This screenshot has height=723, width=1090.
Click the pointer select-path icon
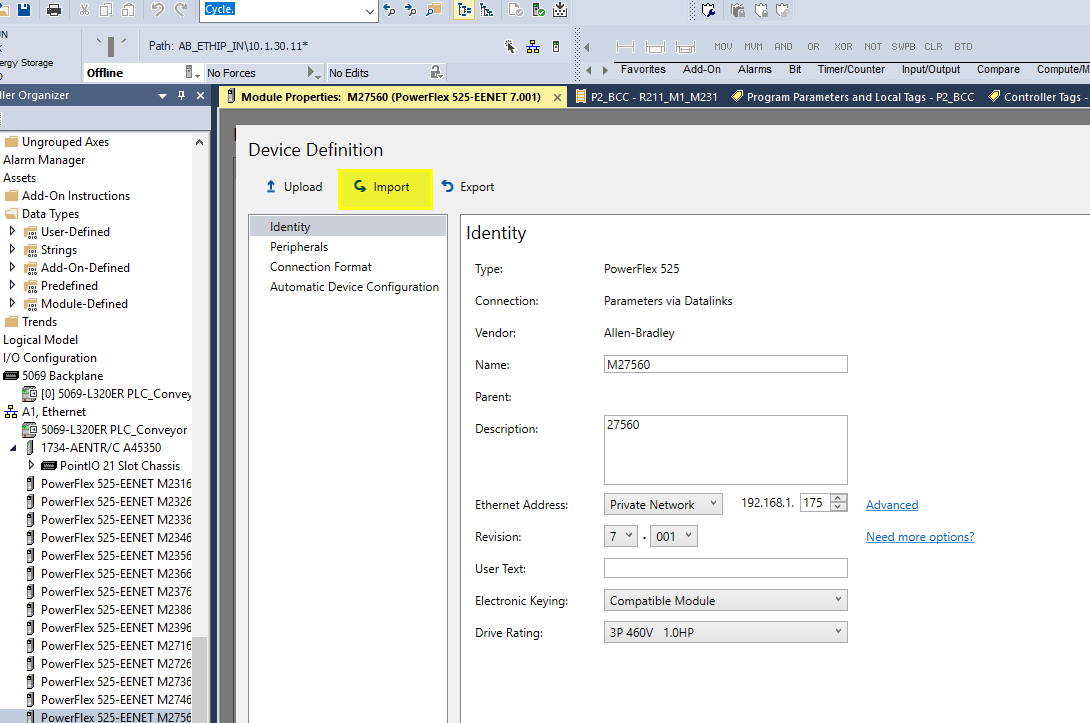coord(510,47)
